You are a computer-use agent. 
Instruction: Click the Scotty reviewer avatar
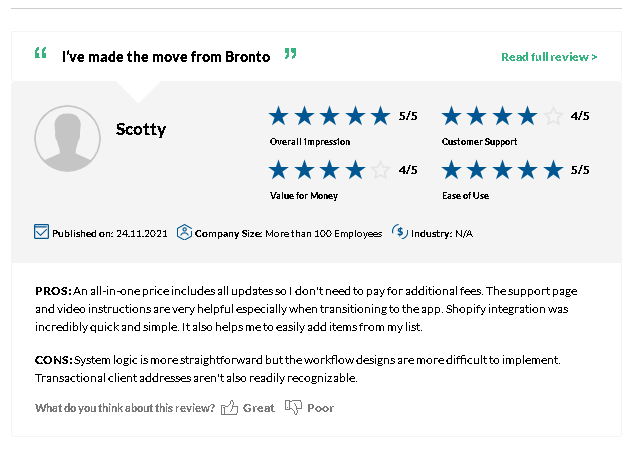(x=67, y=138)
